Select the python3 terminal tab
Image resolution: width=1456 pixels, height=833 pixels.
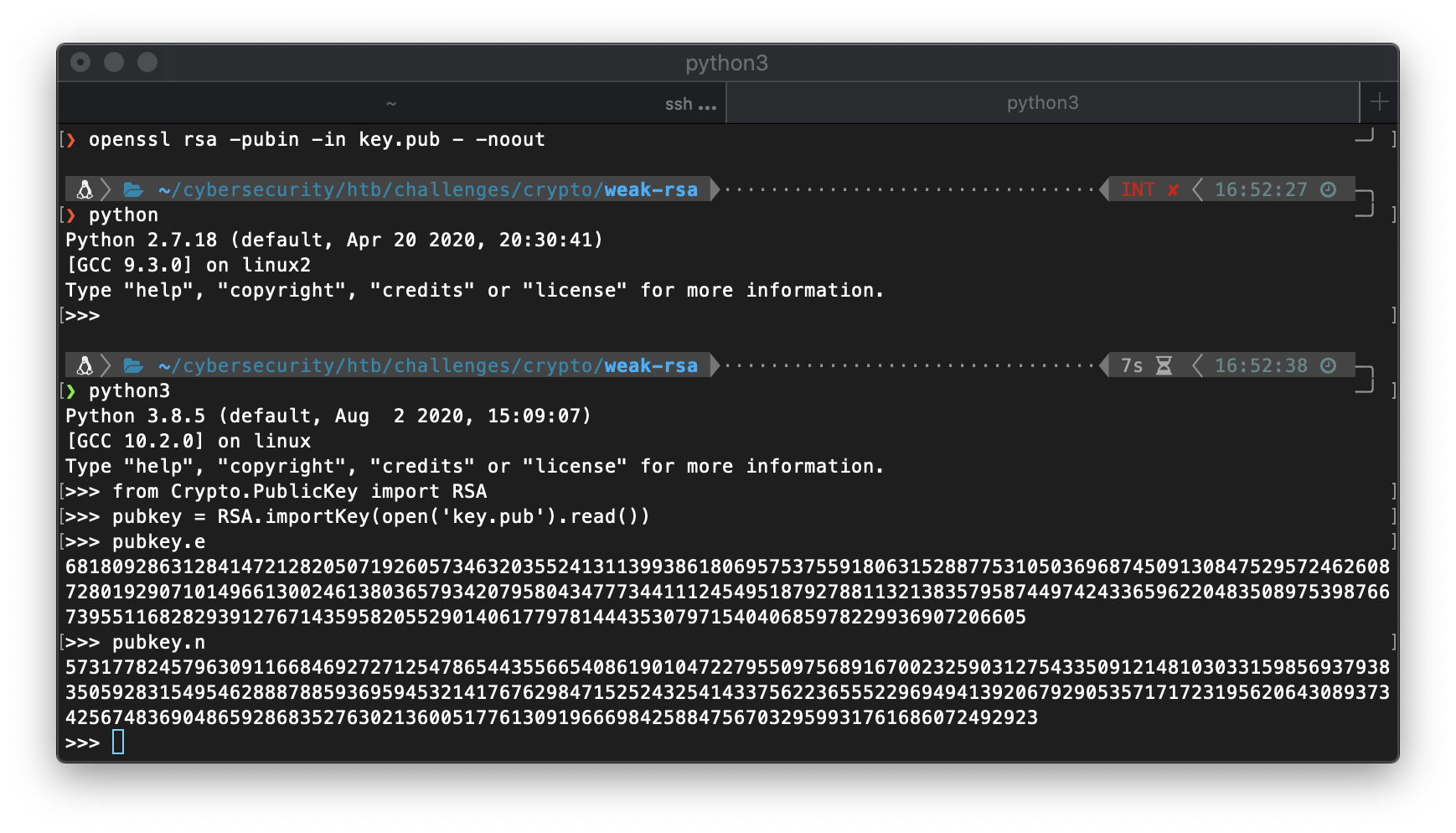[1042, 103]
